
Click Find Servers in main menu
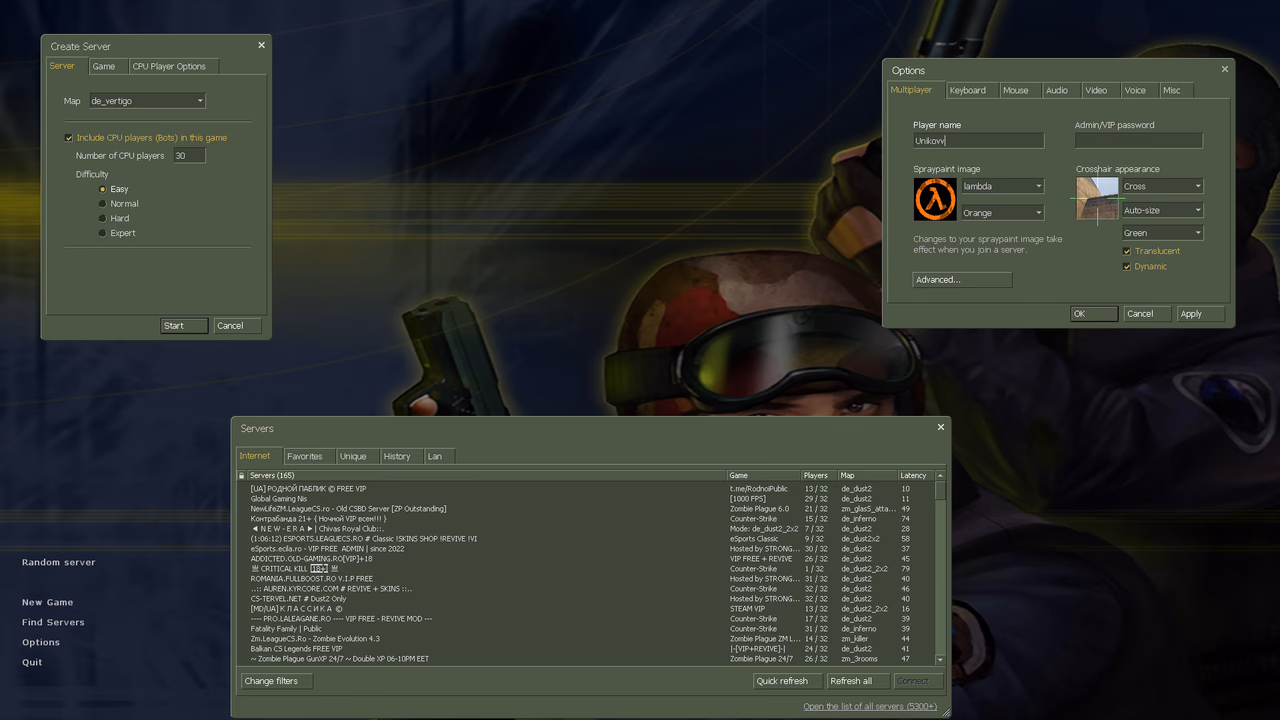pos(53,623)
